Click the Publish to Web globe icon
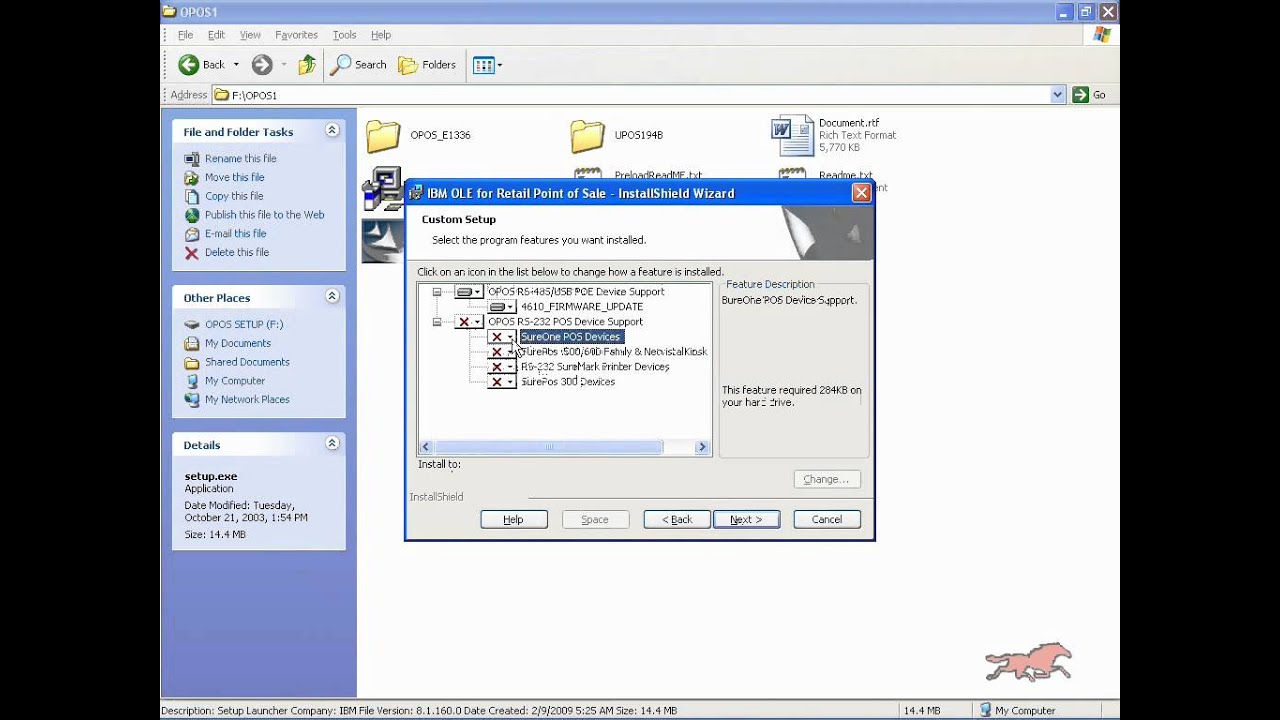Image resolution: width=1280 pixels, height=720 pixels. [x=192, y=215]
